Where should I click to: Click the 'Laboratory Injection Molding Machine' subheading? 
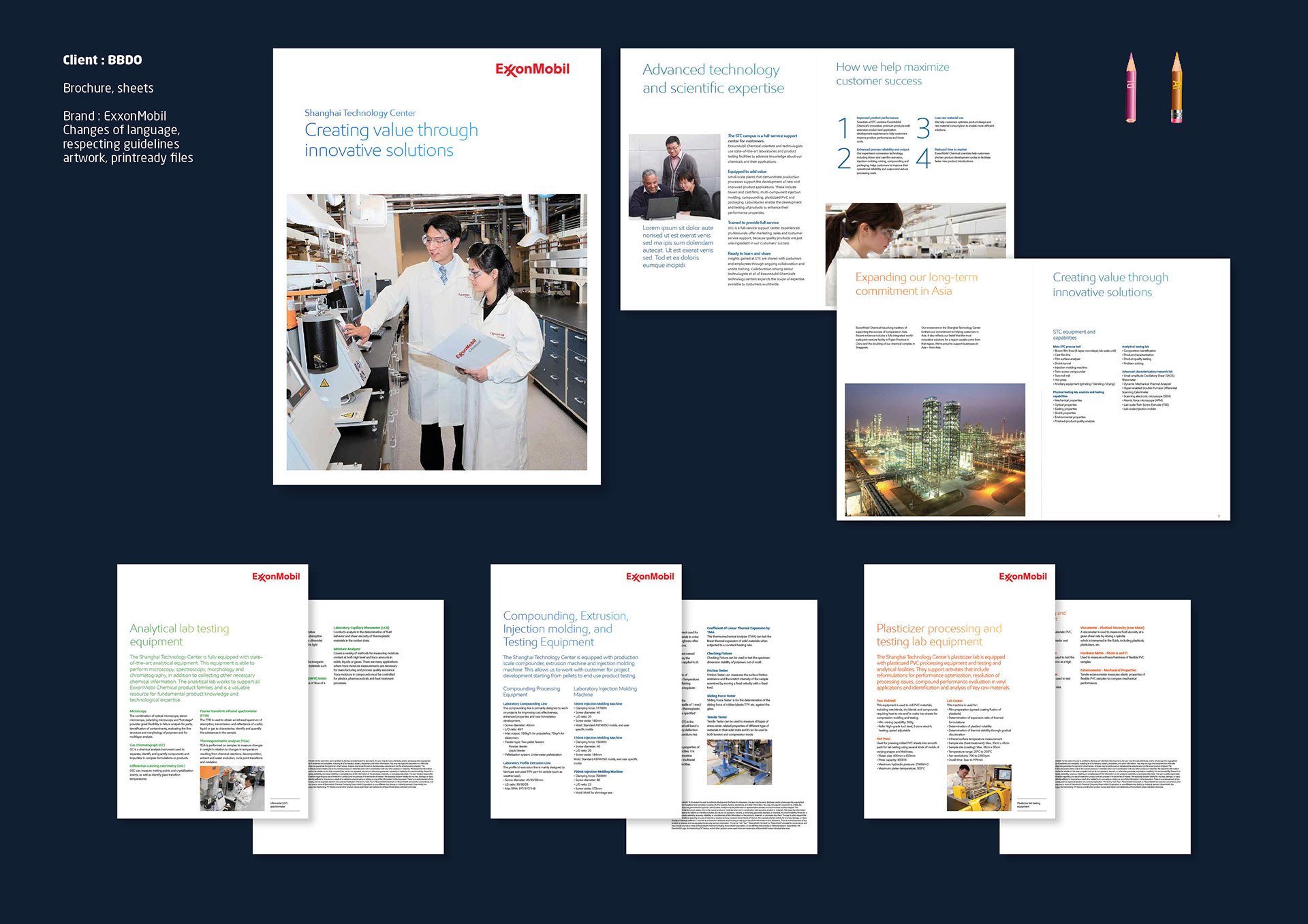(605, 691)
